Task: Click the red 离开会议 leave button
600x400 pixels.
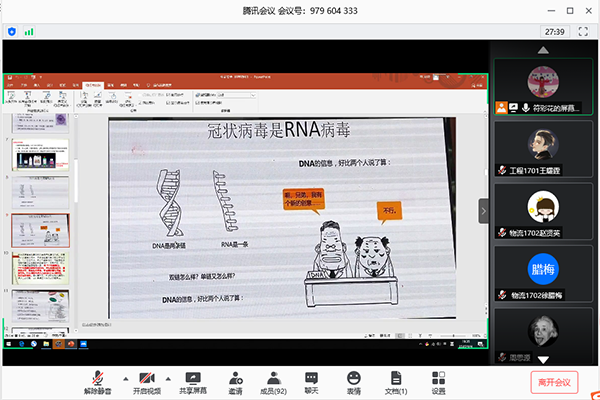Action: coord(554,381)
